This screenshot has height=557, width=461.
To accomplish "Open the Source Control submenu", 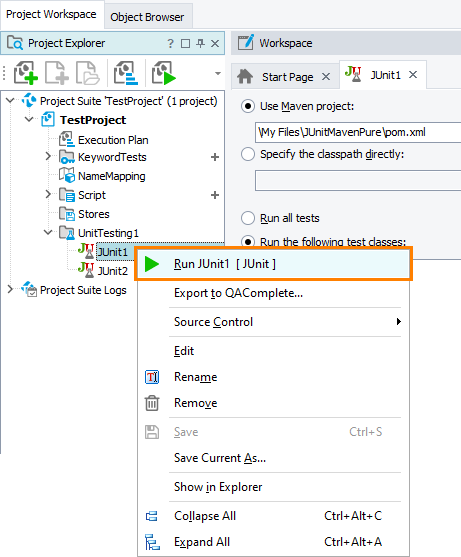I will point(273,322).
